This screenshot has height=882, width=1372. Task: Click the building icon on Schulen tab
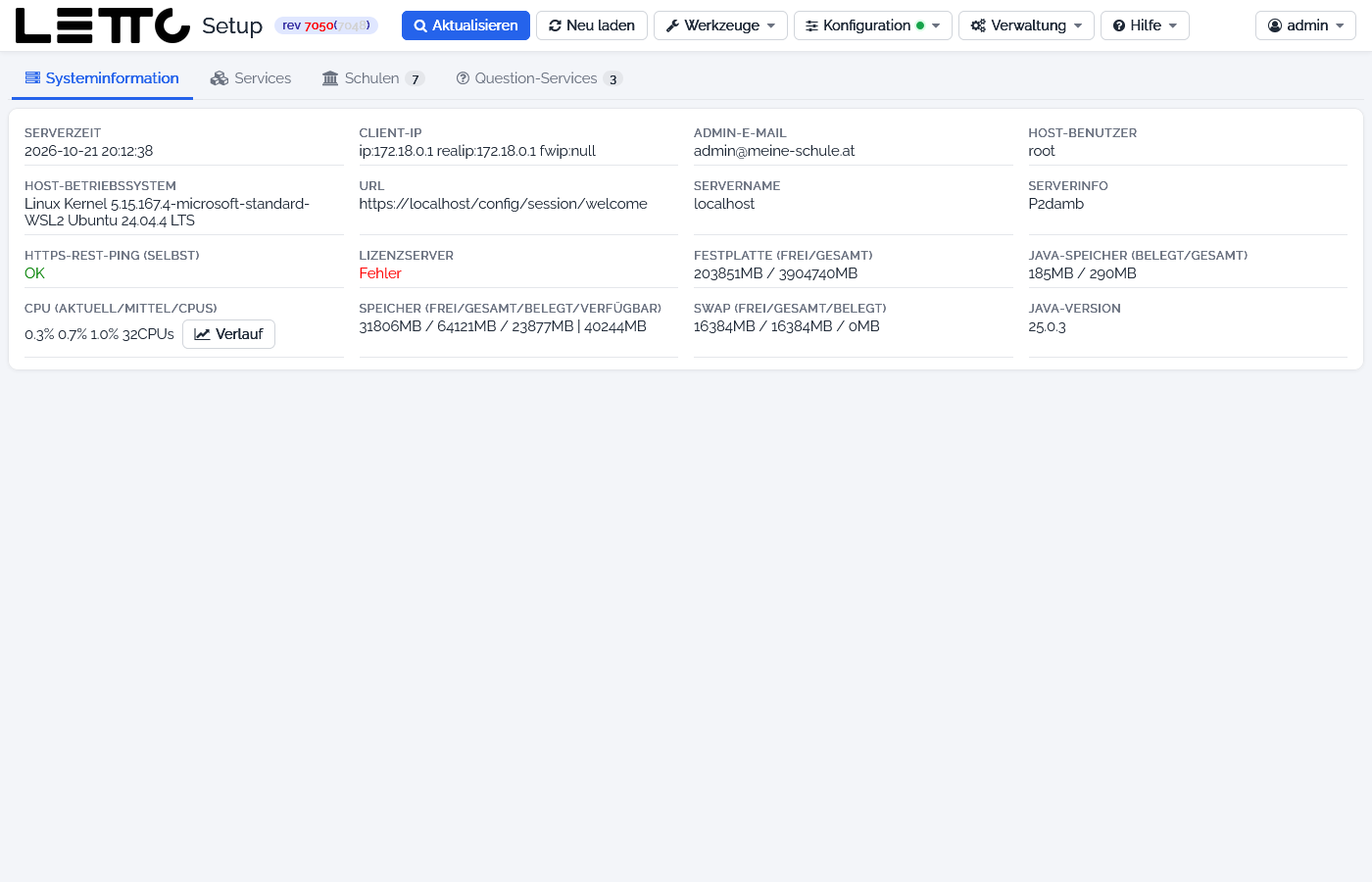[330, 78]
